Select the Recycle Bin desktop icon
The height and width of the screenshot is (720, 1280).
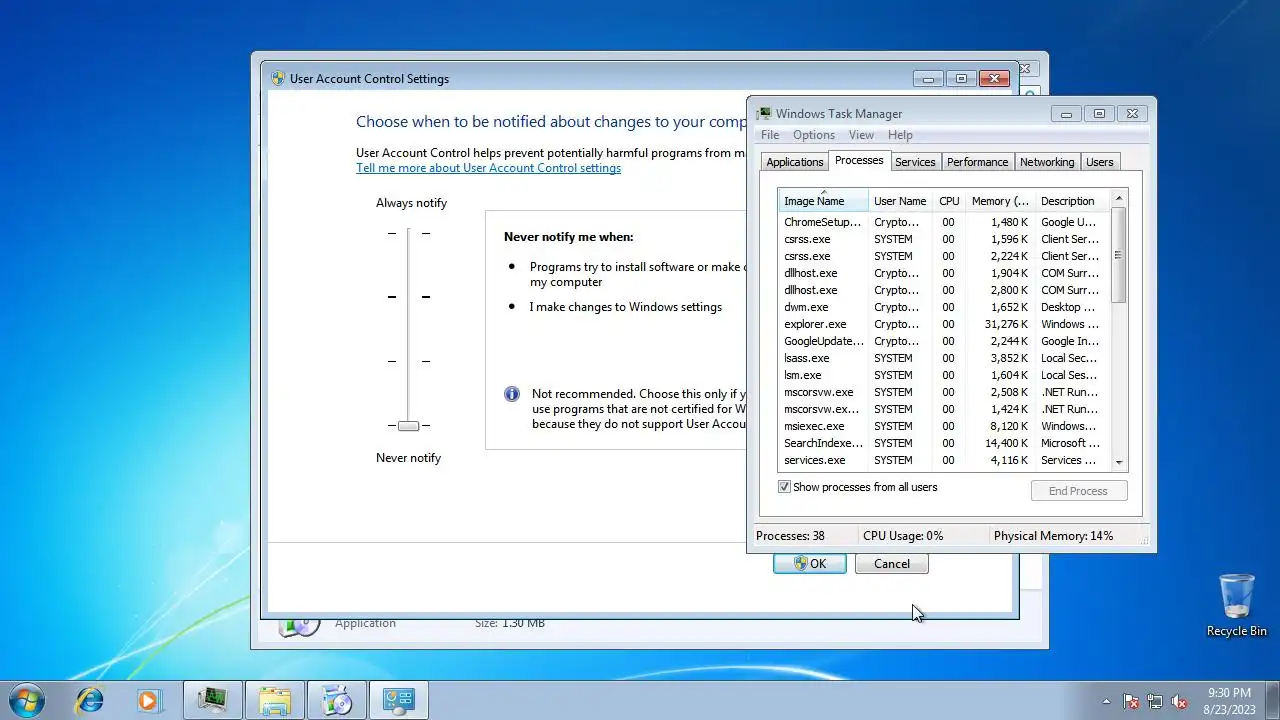[1236, 604]
